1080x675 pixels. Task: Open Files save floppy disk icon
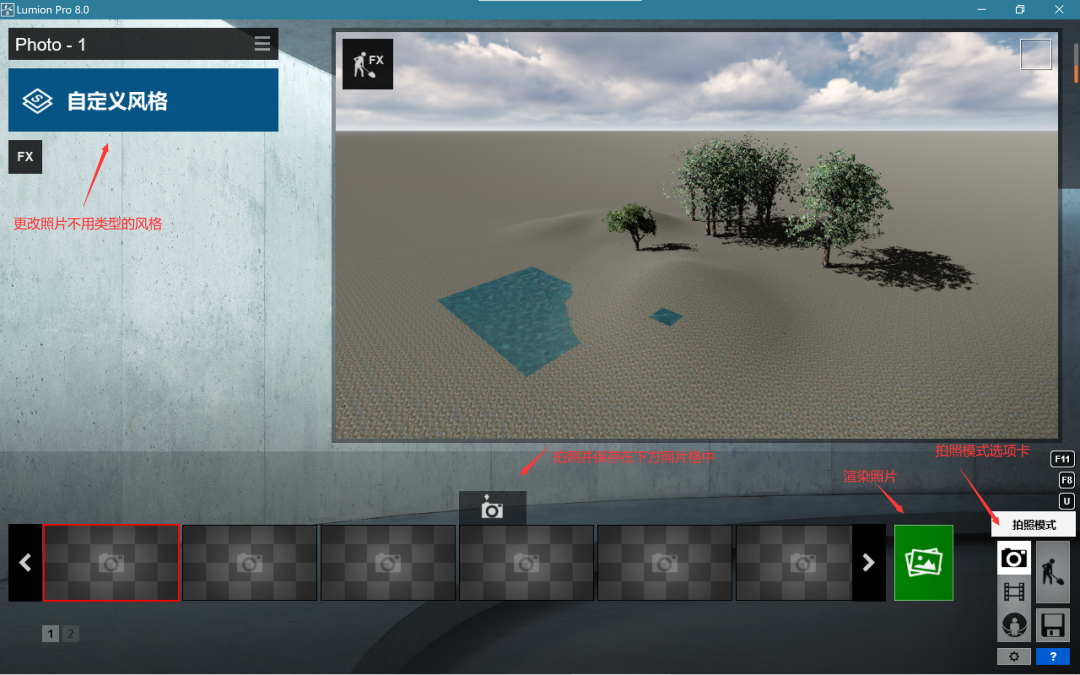[x=1052, y=625]
